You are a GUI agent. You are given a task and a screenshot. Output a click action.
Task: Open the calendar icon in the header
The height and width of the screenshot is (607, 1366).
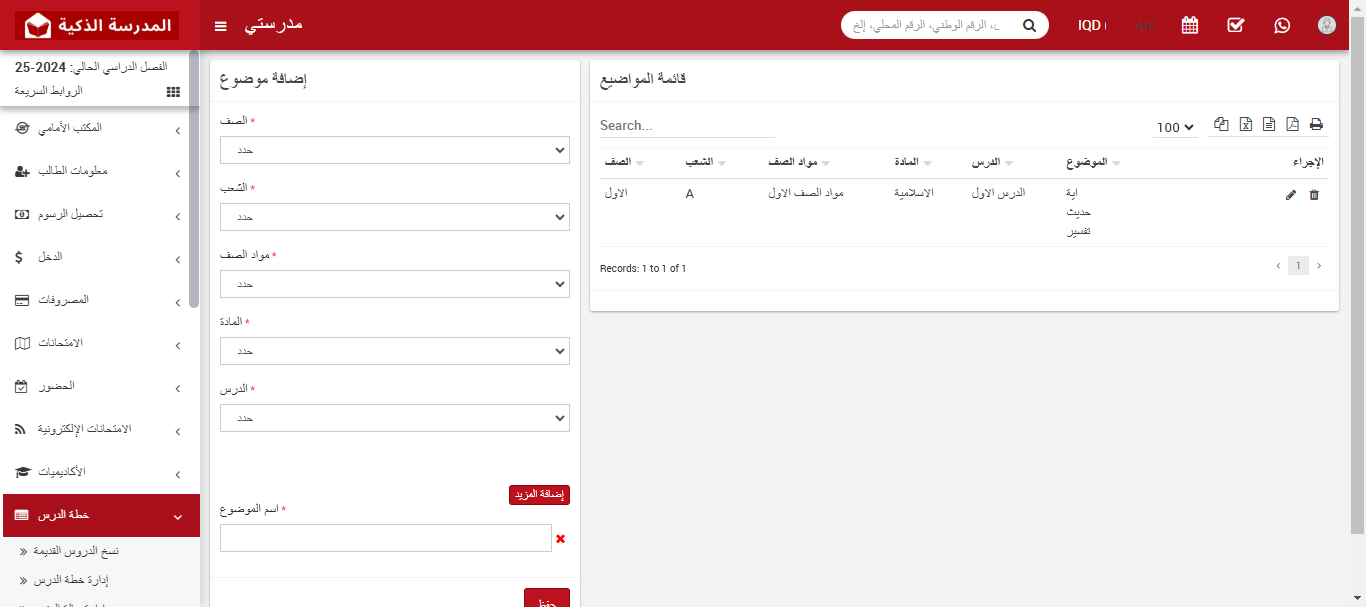point(1189,25)
